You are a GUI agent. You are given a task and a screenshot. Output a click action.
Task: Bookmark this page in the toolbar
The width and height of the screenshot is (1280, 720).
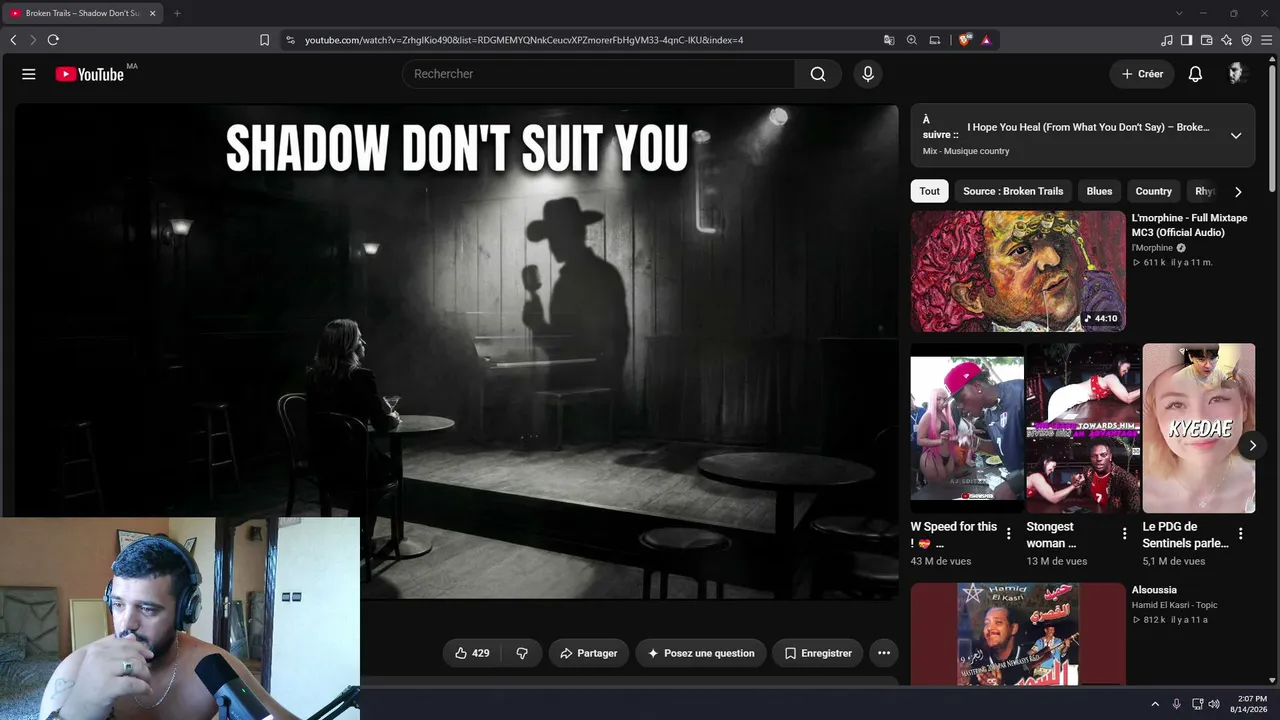[x=264, y=40]
